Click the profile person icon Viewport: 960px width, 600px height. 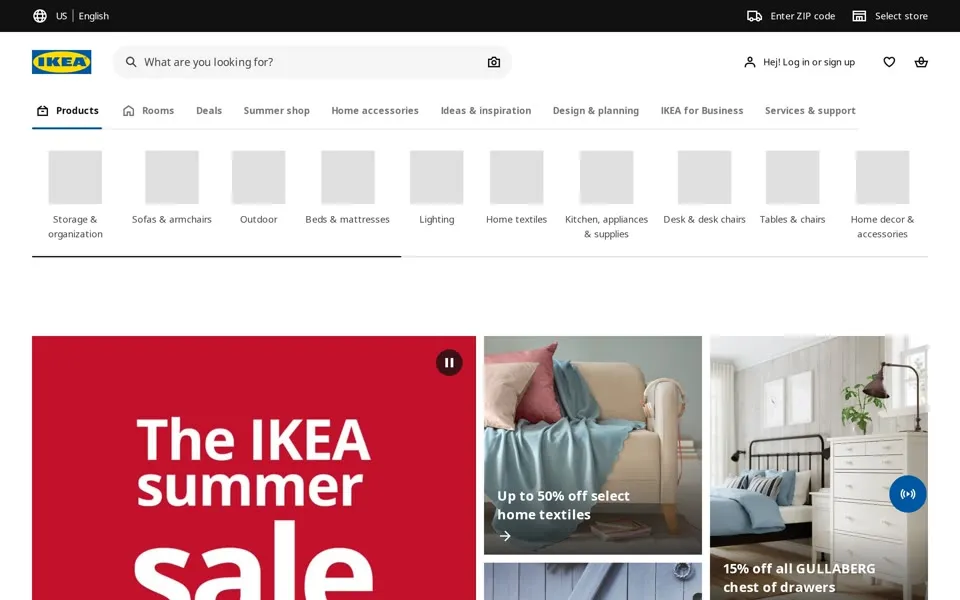click(749, 62)
